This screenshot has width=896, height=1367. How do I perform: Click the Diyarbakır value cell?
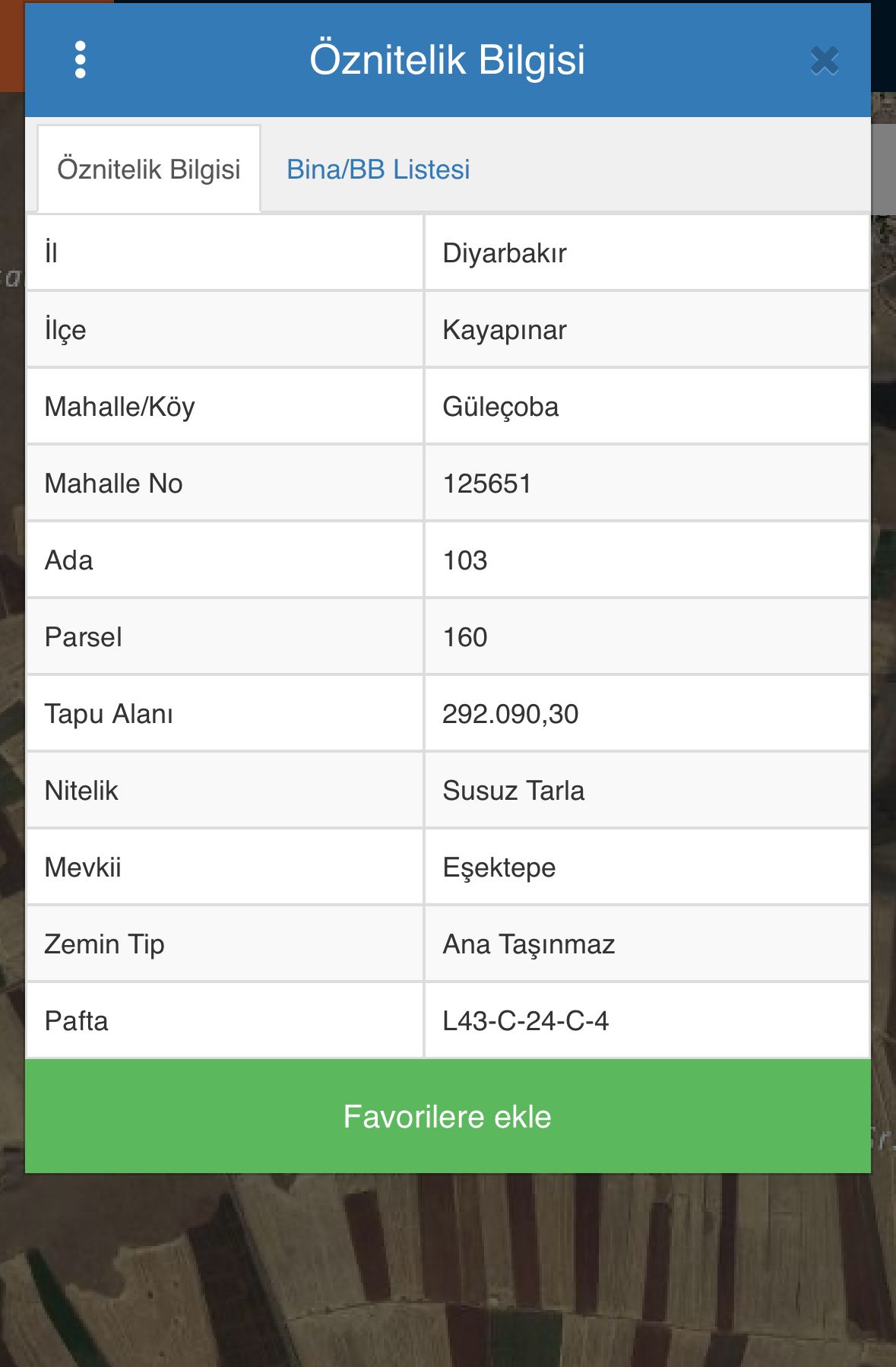(647, 253)
